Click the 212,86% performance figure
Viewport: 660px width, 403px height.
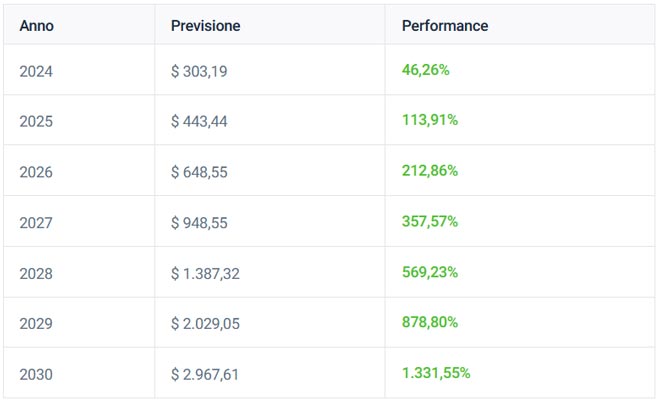430,172
